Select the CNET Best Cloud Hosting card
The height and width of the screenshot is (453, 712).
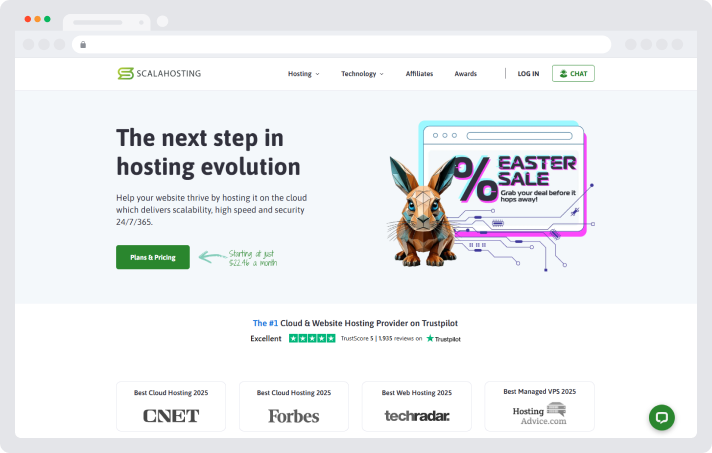[171, 406]
